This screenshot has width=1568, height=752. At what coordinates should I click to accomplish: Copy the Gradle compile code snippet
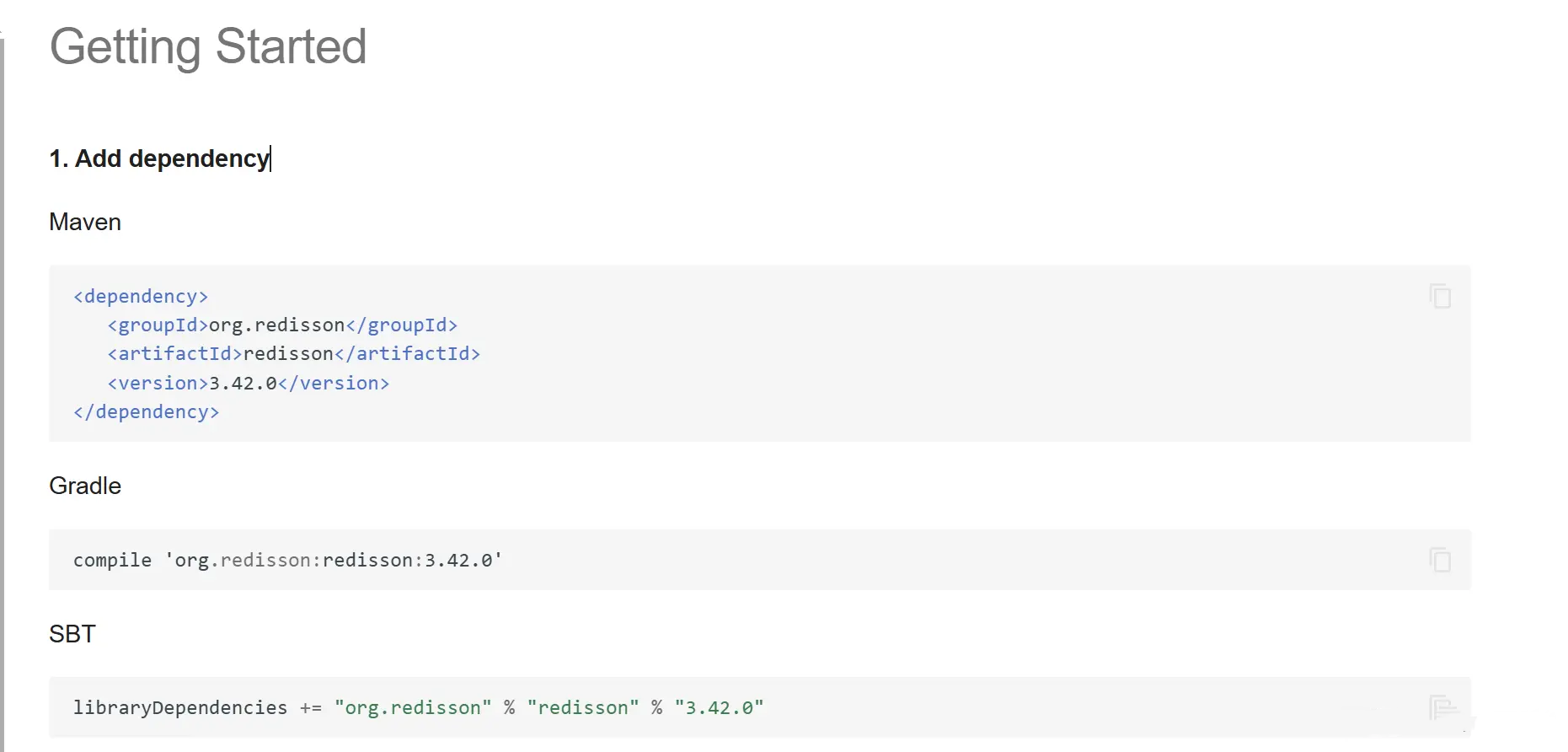pyautogui.click(x=1440, y=560)
